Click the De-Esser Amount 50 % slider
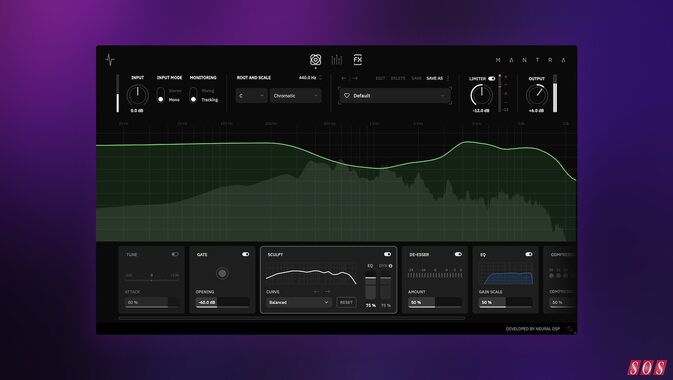 435,302
